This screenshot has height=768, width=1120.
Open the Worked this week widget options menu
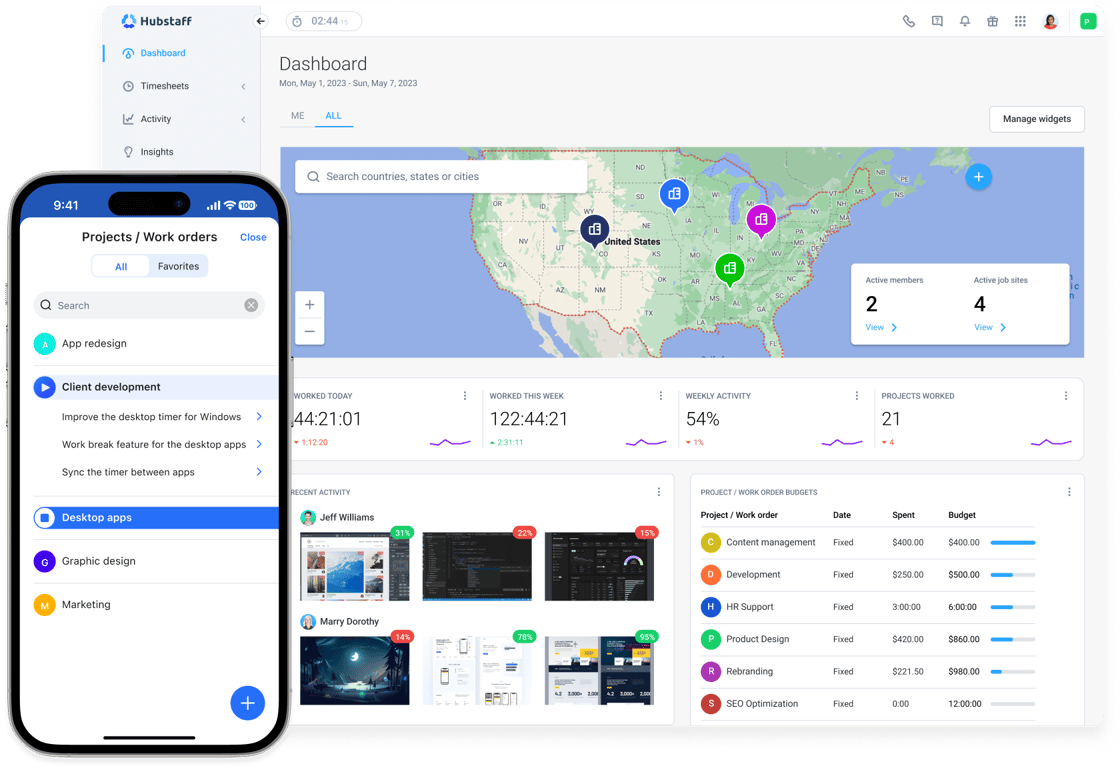(661, 396)
